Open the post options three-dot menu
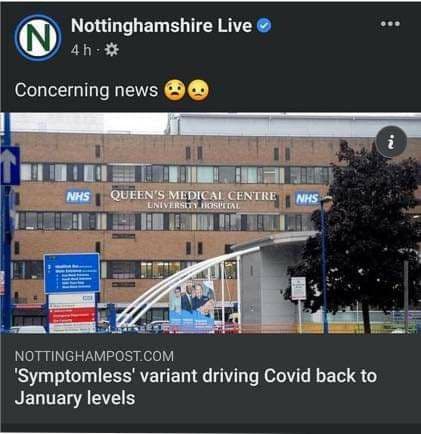This screenshot has width=421, height=434. pos(390,24)
